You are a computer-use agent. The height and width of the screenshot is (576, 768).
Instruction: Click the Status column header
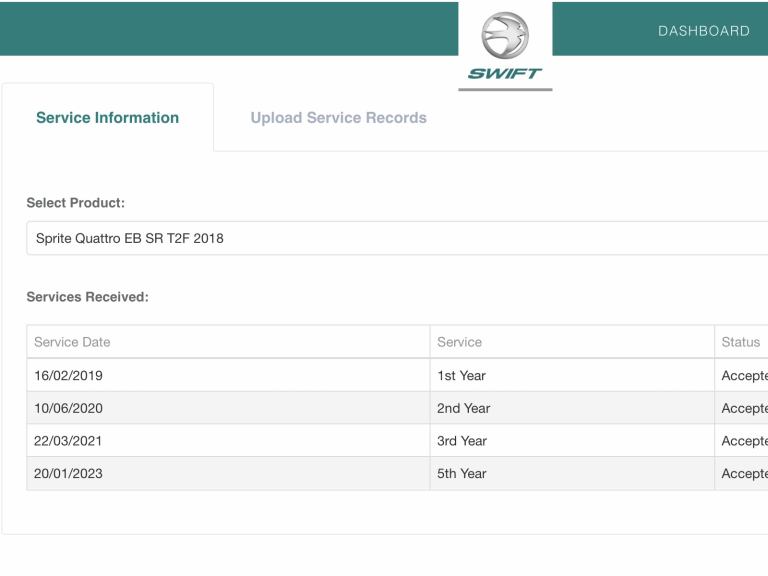[x=740, y=342]
